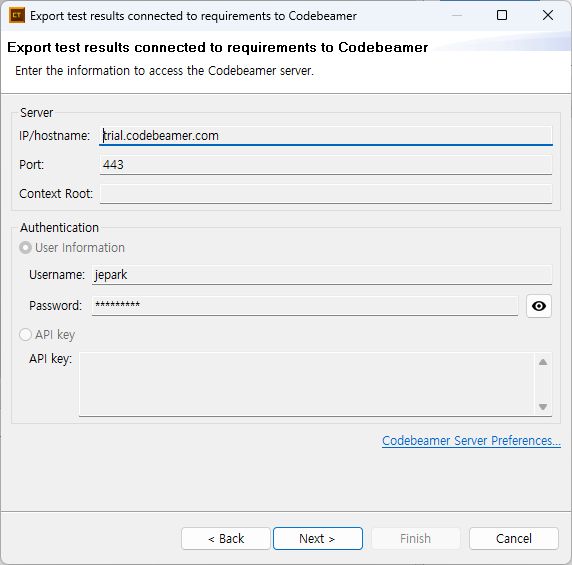Click the "Enter the information to access" description
The height and width of the screenshot is (565, 572).
click(x=165, y=71)
